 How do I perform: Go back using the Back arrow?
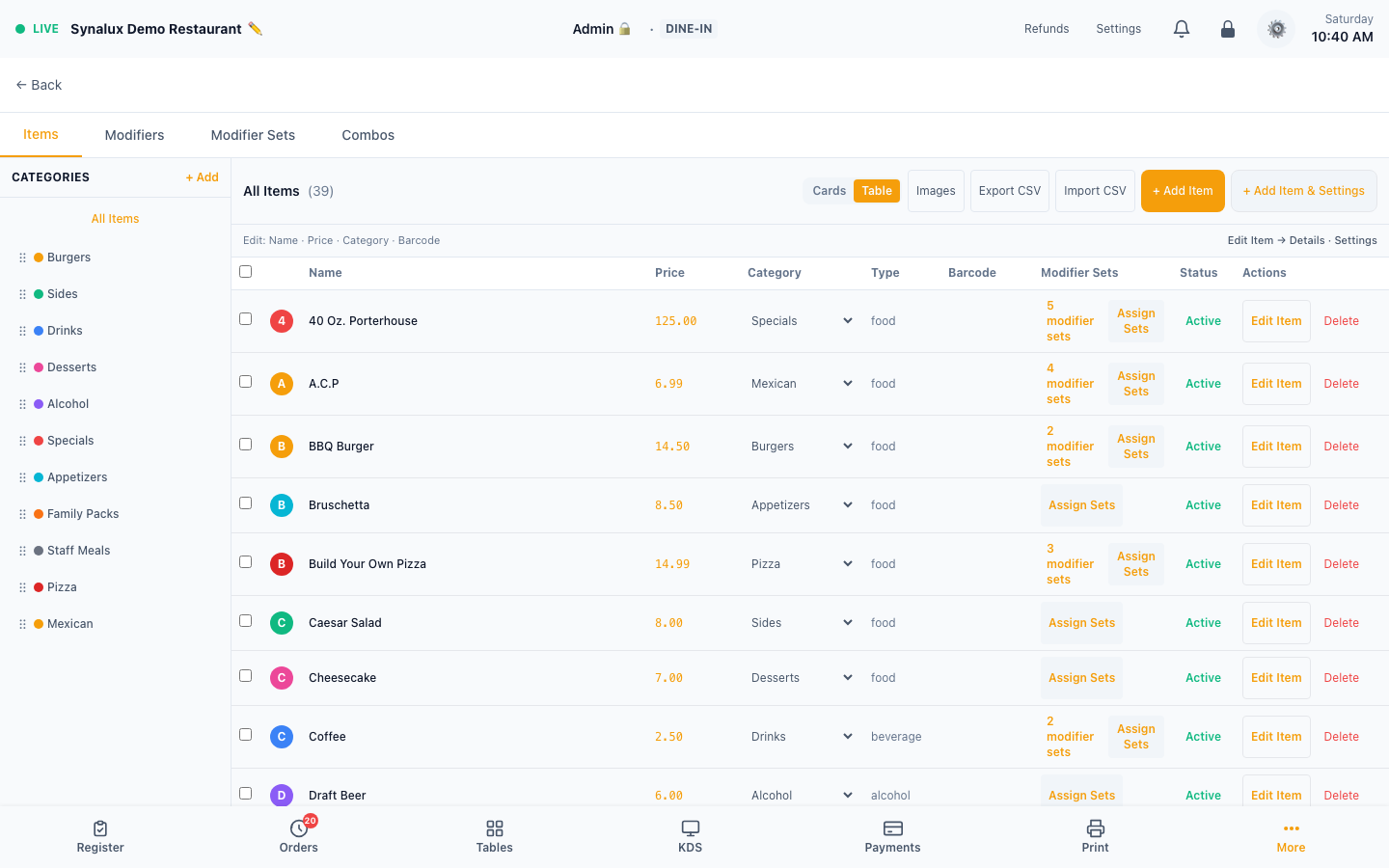point(39,85)
